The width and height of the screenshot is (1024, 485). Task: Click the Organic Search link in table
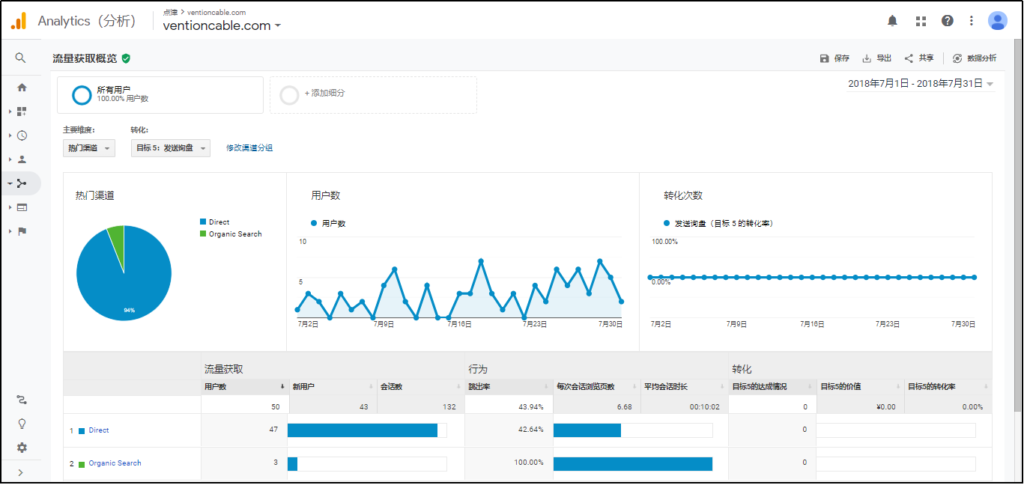point(115,463)
